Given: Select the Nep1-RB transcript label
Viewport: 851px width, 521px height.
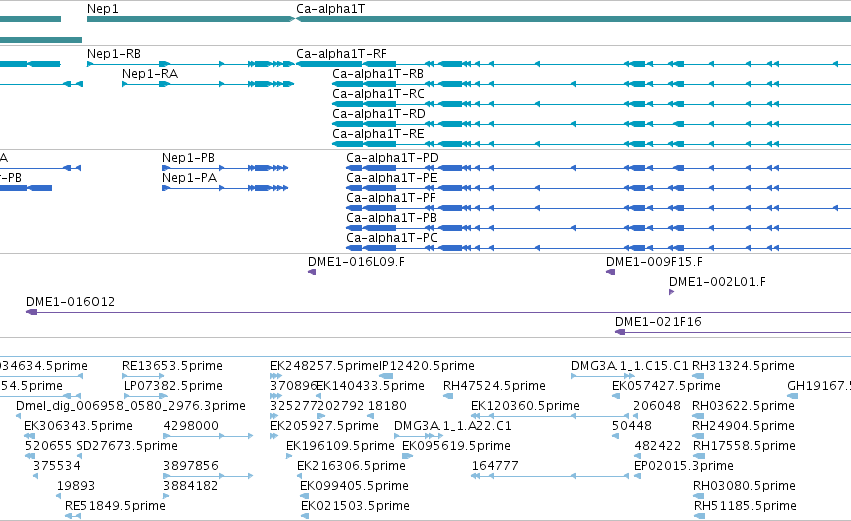Looking at the screenshot, I should 114,54.
